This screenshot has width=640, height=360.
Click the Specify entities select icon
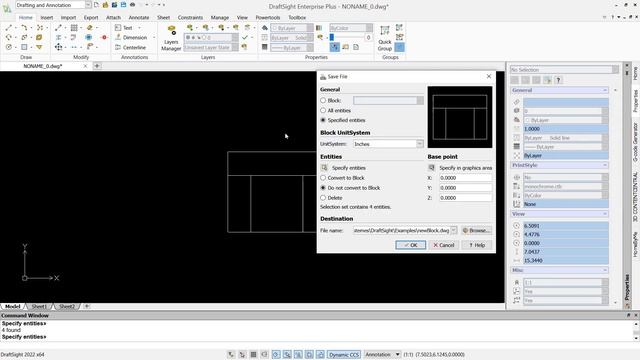point(324,168)
